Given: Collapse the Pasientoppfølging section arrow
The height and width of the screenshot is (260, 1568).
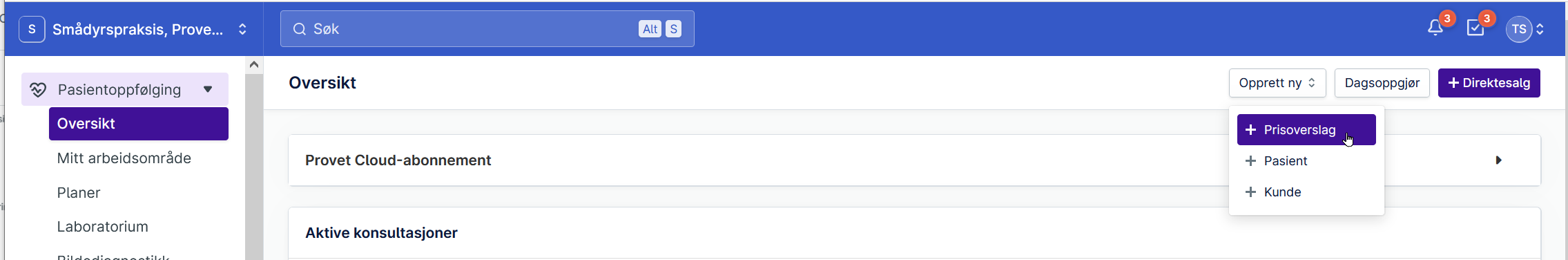Looking at the screenshot, I should (x=208, y=89).
